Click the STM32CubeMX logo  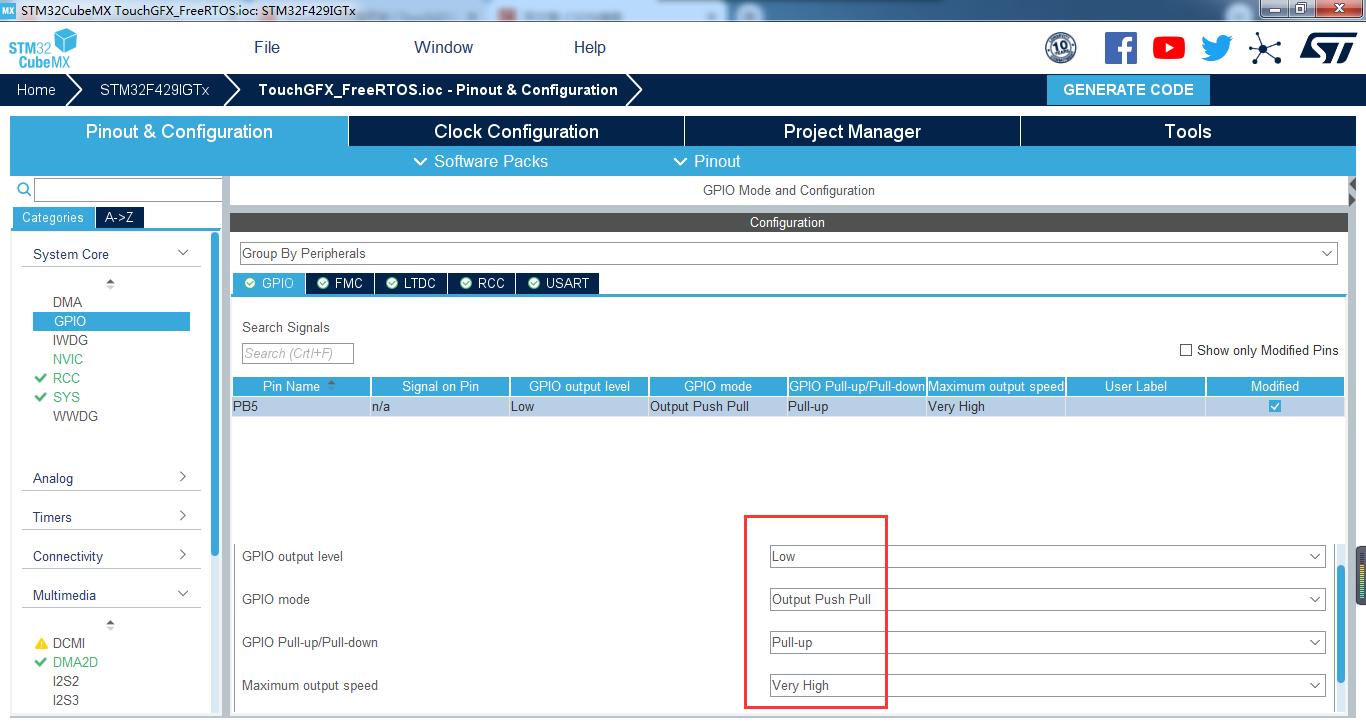42,49
